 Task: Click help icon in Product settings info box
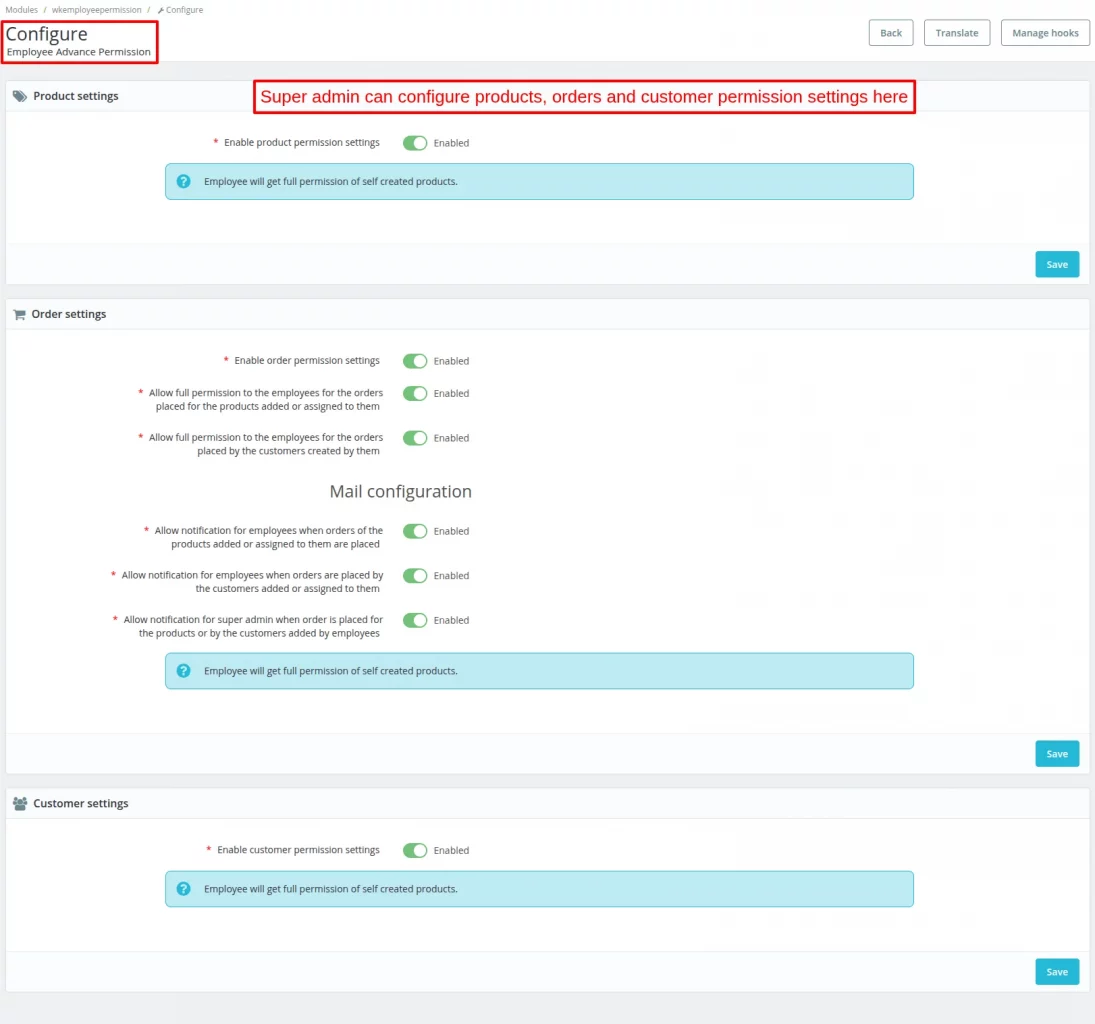pos(184,182)
